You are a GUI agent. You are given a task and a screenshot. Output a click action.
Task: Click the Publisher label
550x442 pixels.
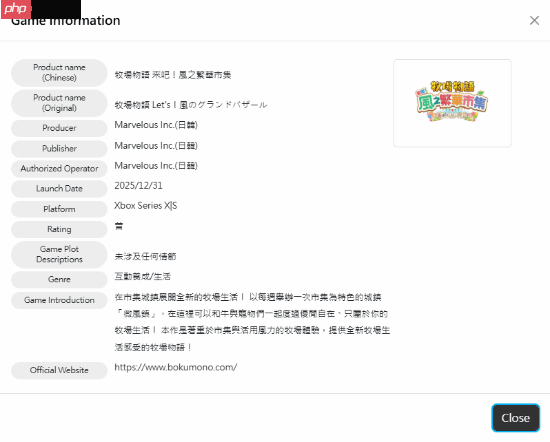click(x=59, y=149)
